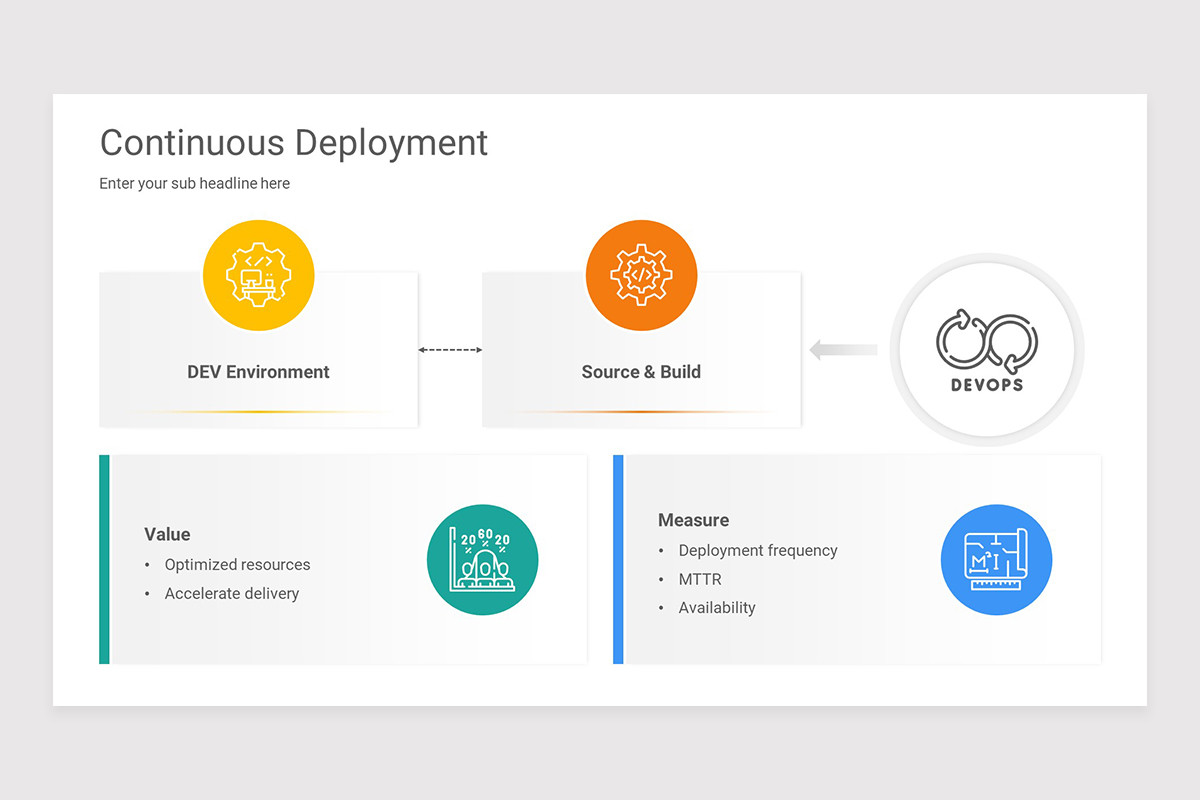The image size is (1200, 800).
Task: Click the Deployment frequency bullet item
Action: pyautogui.click(x=758, y=550)
